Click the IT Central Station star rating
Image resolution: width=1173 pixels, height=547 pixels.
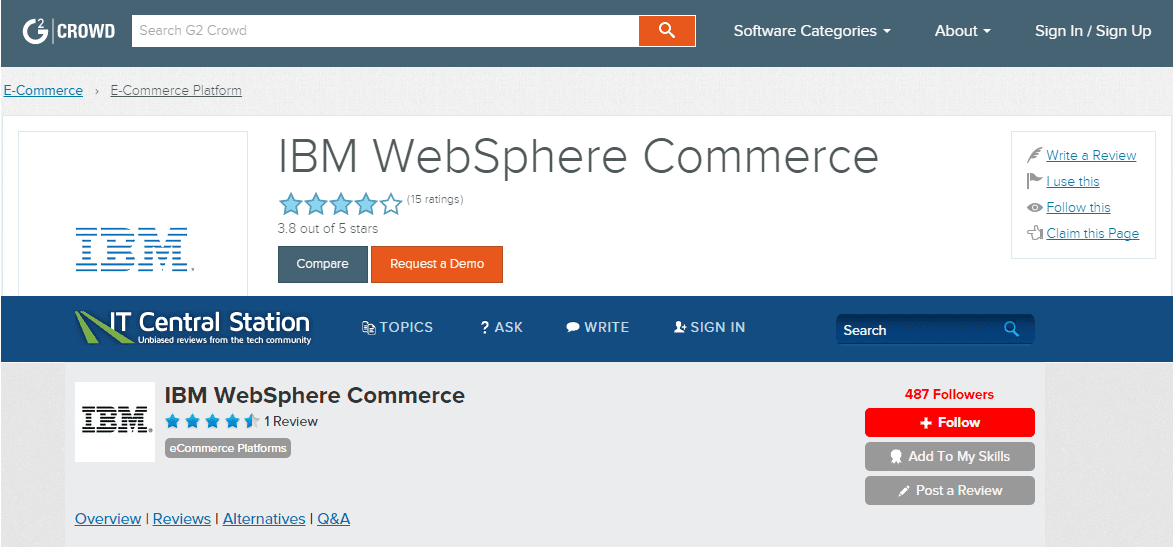tap(212, 421)
